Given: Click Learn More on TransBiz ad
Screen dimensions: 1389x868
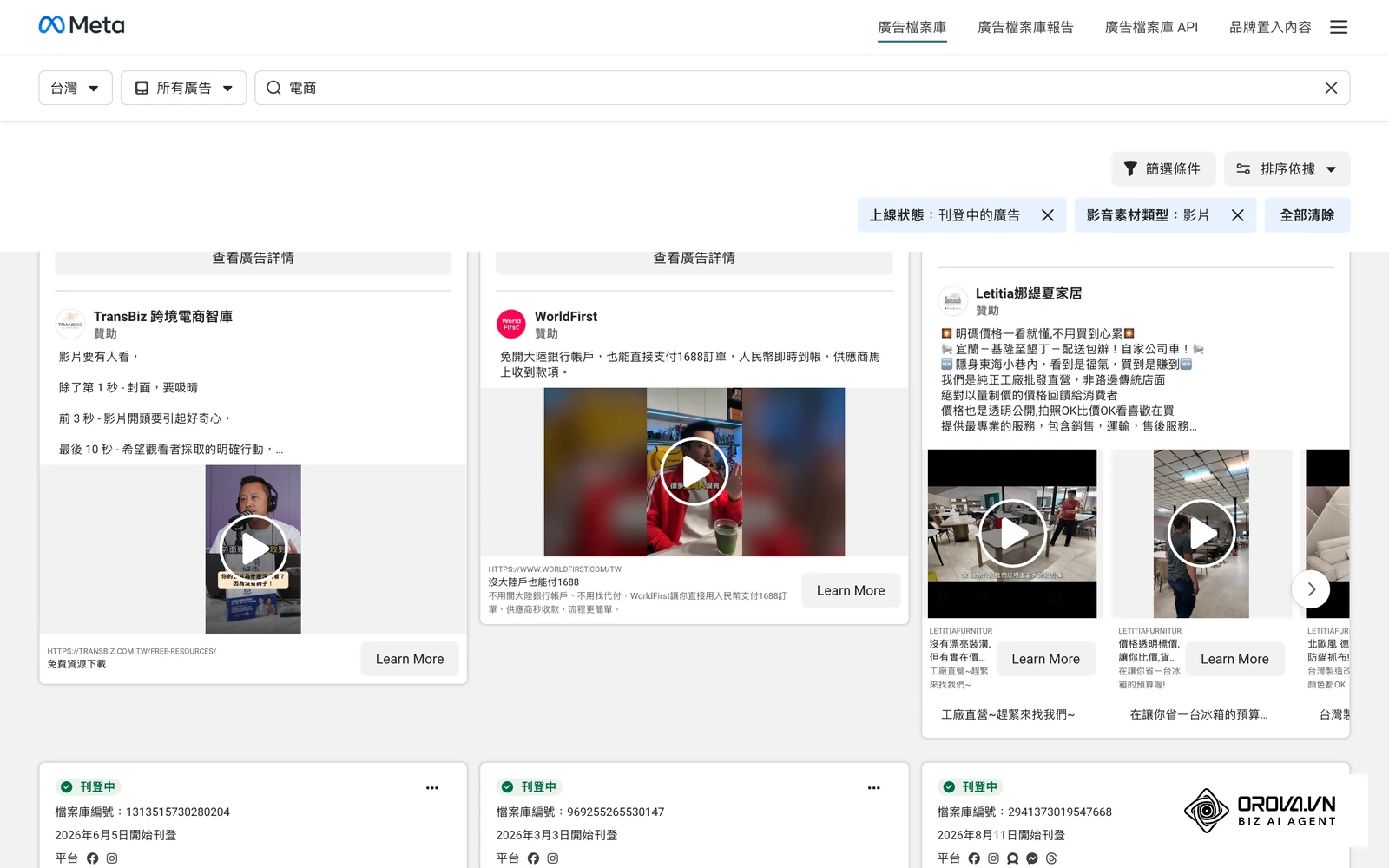Looking at the screenshot, I should [x=410, y=659].
